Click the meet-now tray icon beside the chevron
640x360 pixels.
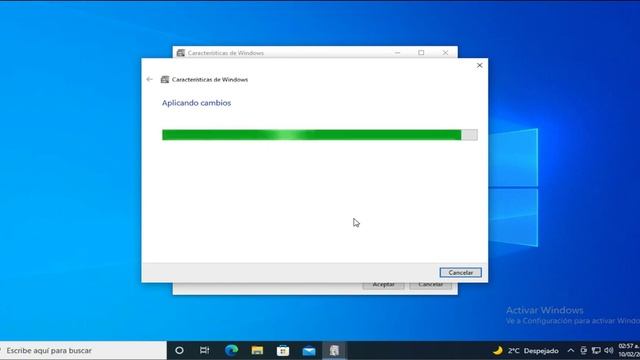(584, 350)
